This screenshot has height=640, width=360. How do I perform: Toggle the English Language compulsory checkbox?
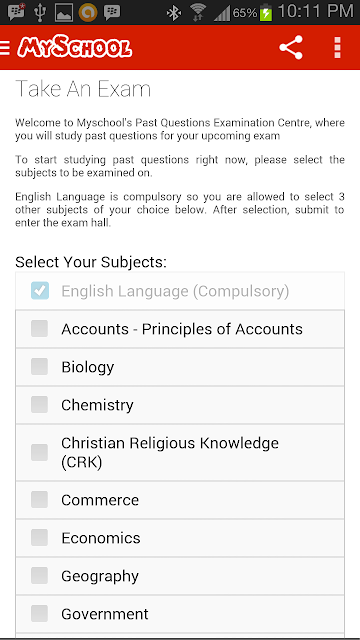pos(40,291)
